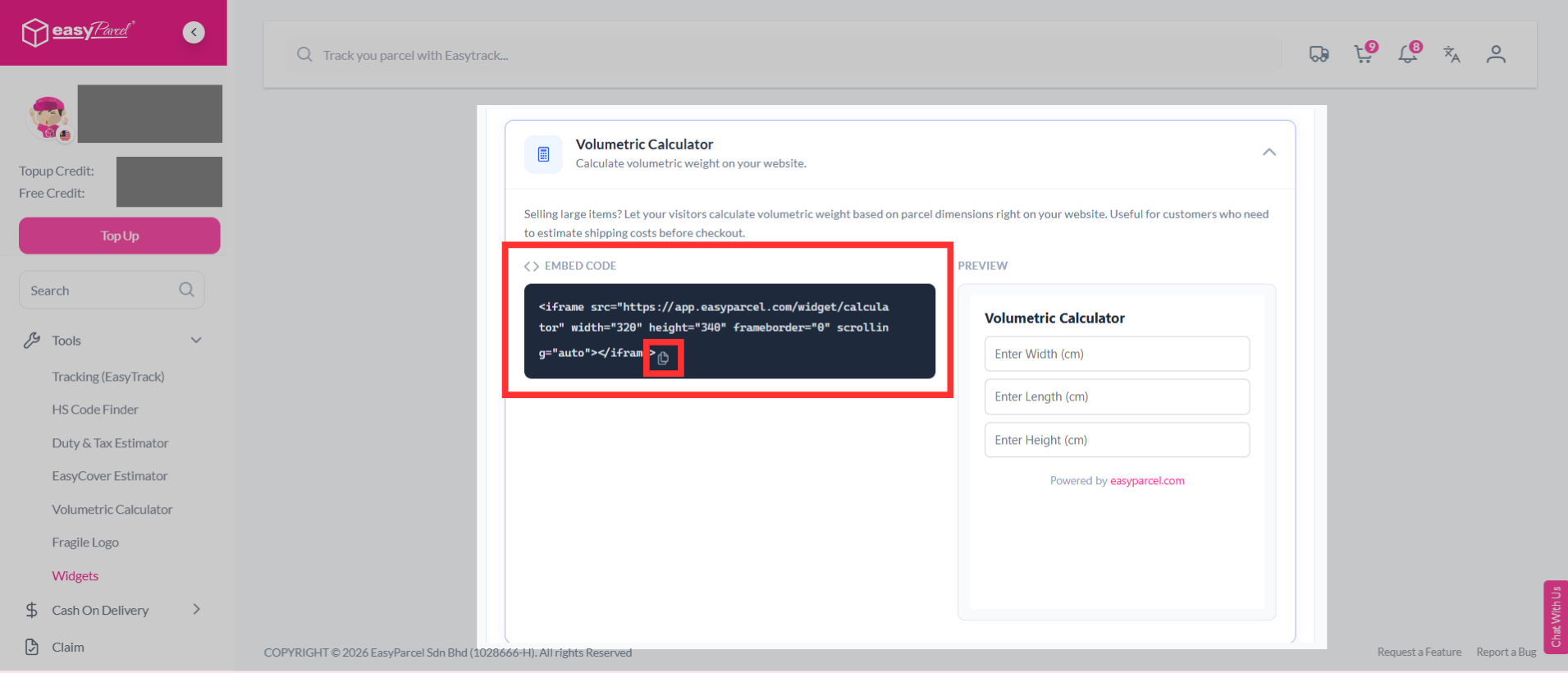1568x673 pixels.
Task: Click the Enter Width (cm) field
Action: point(1117,354)
